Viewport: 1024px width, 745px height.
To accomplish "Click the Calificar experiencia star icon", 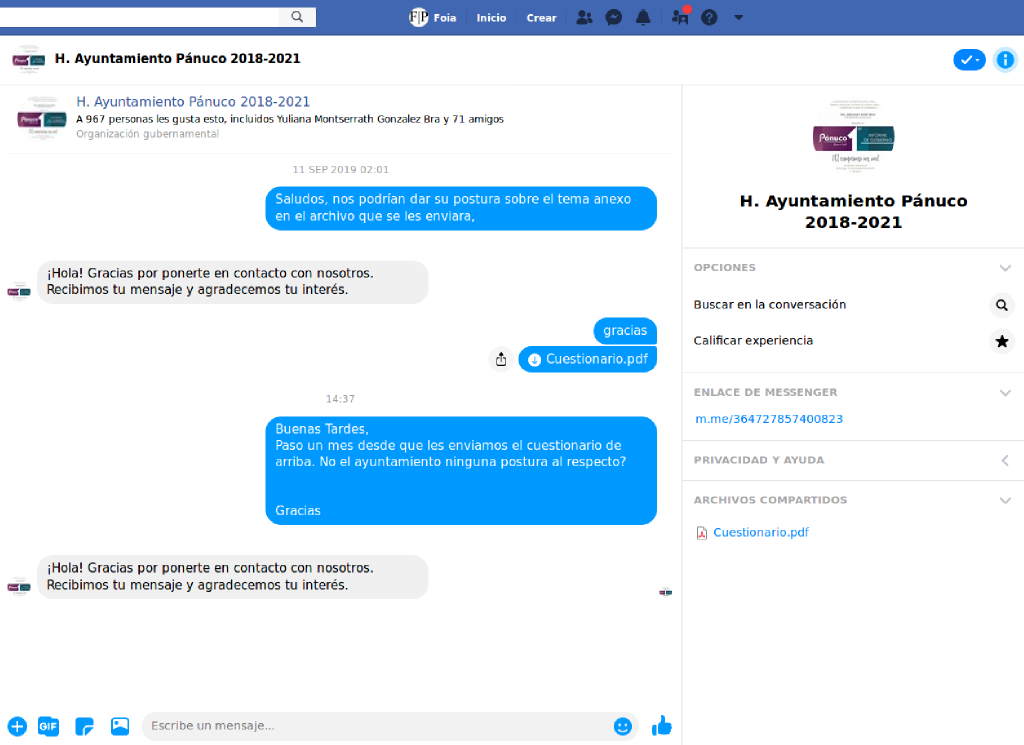I will (x=1002, y=341).
